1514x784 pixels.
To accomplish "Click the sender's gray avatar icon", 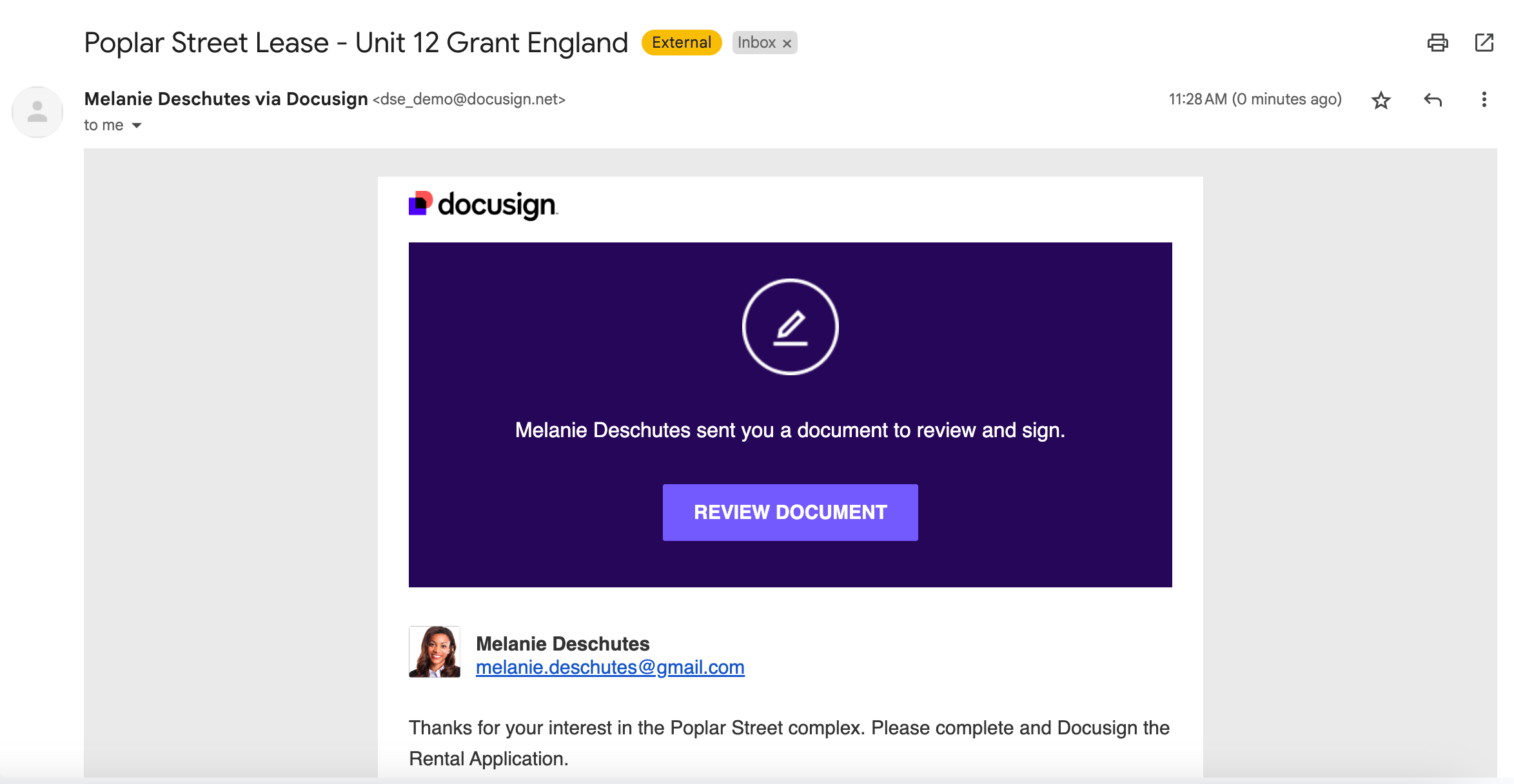I will 37,112.
